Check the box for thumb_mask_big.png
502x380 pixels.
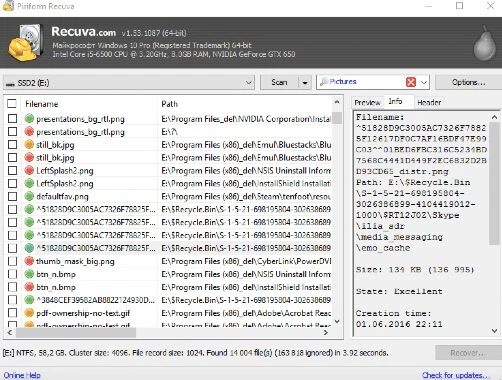point(12,261)
